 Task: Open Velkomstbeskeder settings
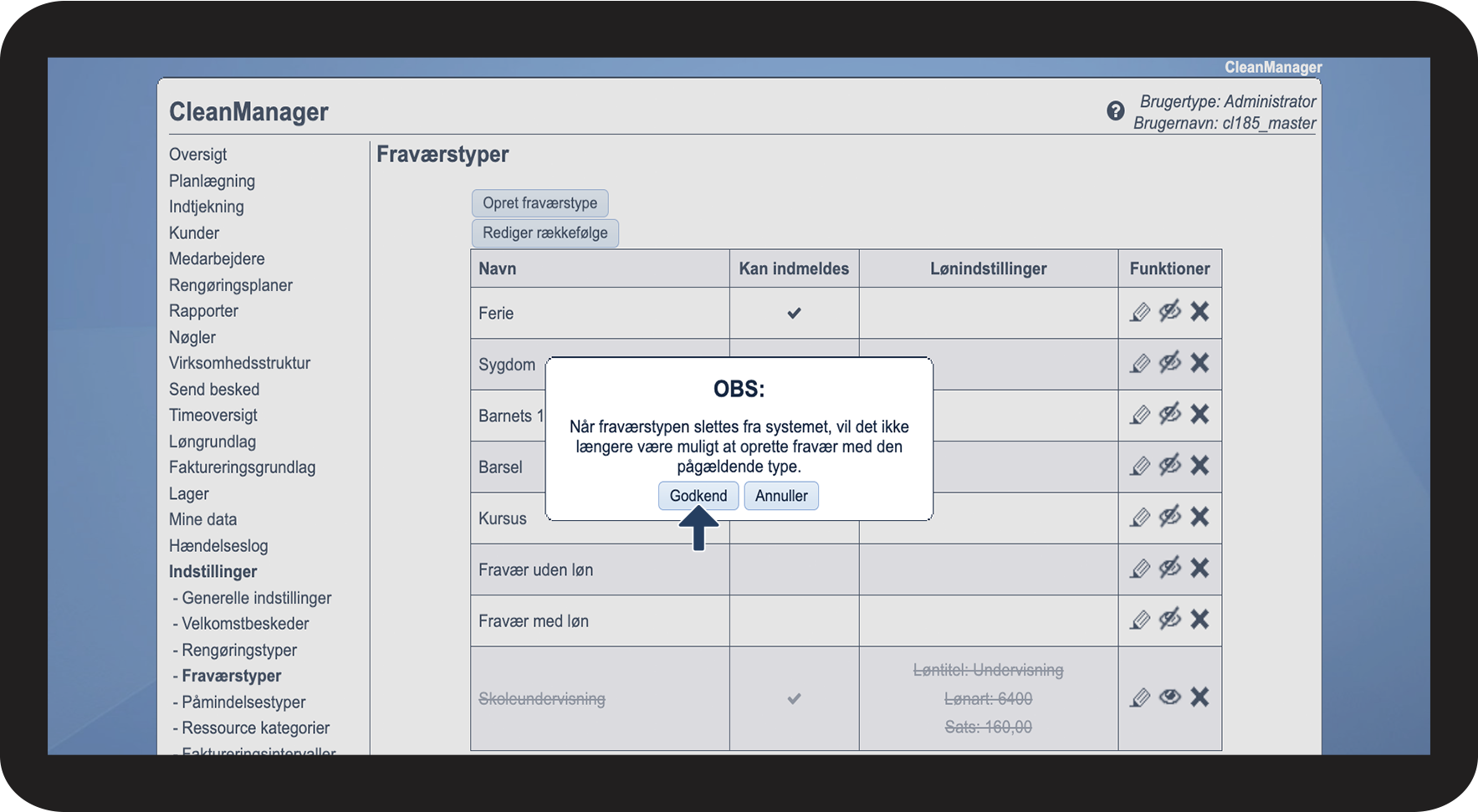(x=245, y=624)
